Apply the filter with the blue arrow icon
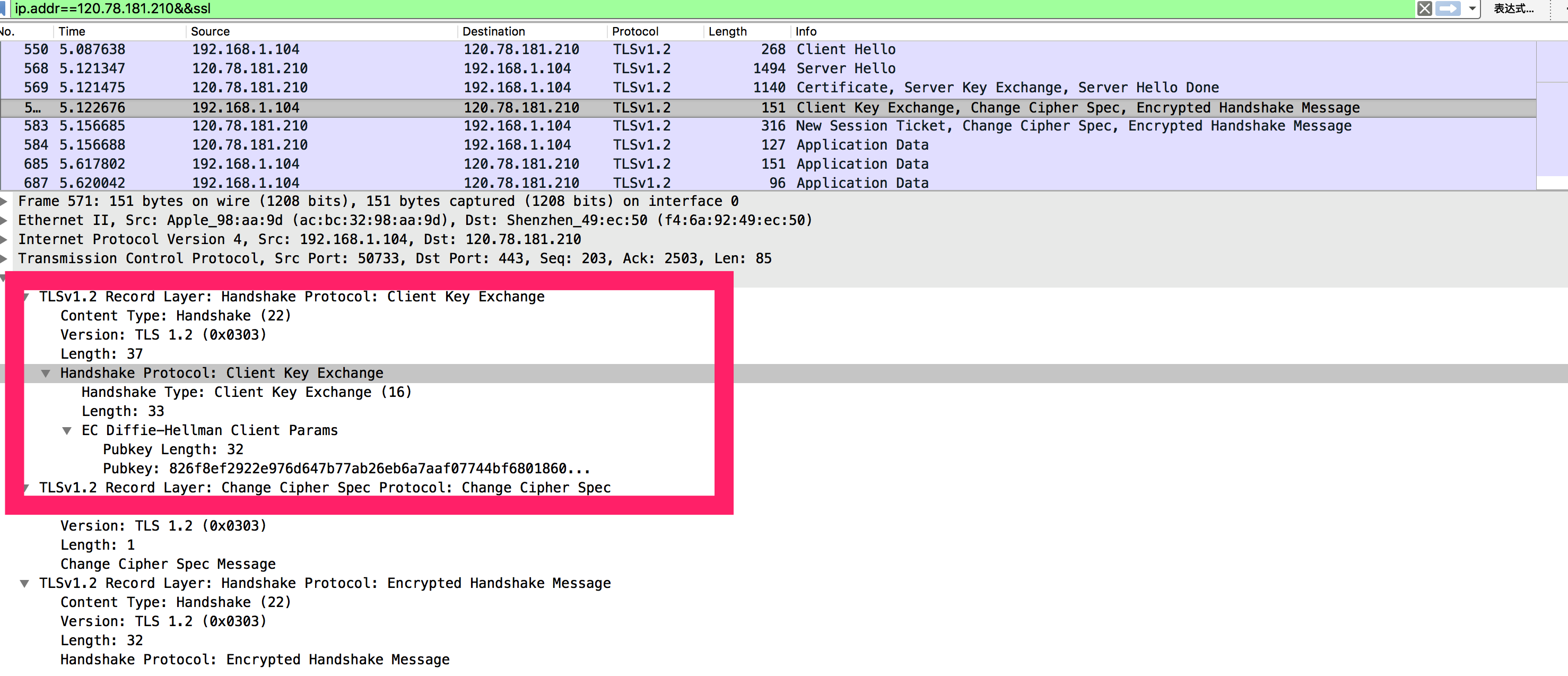 pyautogui.click(x=1448, y=8)
